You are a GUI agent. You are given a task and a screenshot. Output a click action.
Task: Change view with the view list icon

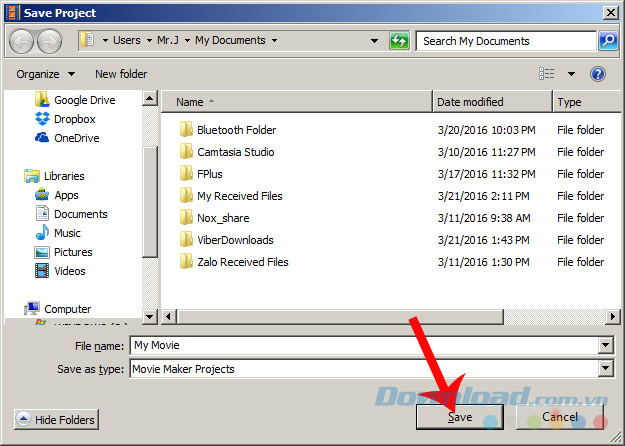(x=546, y=74)
